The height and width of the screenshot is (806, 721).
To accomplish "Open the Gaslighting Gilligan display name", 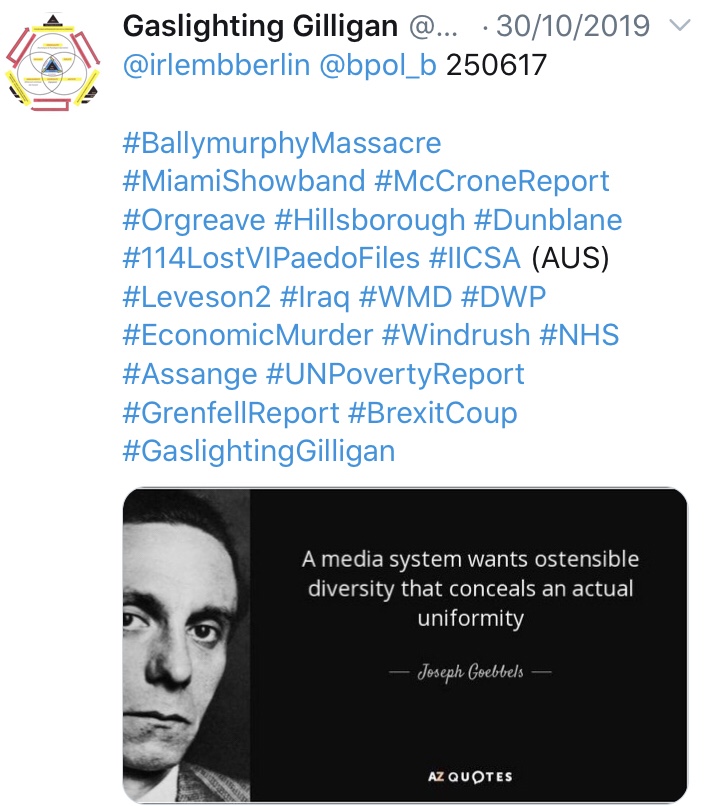I will coord(260,26).
